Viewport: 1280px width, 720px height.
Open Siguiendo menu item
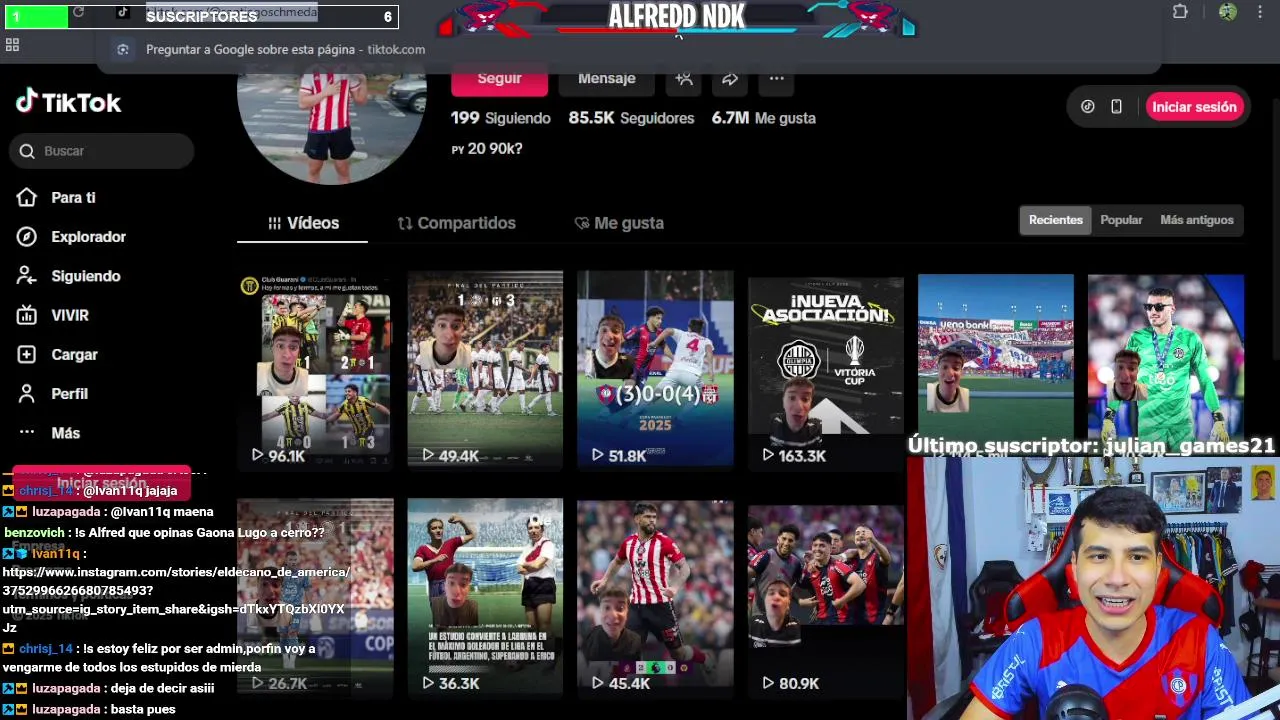click(x=86, y=276)
